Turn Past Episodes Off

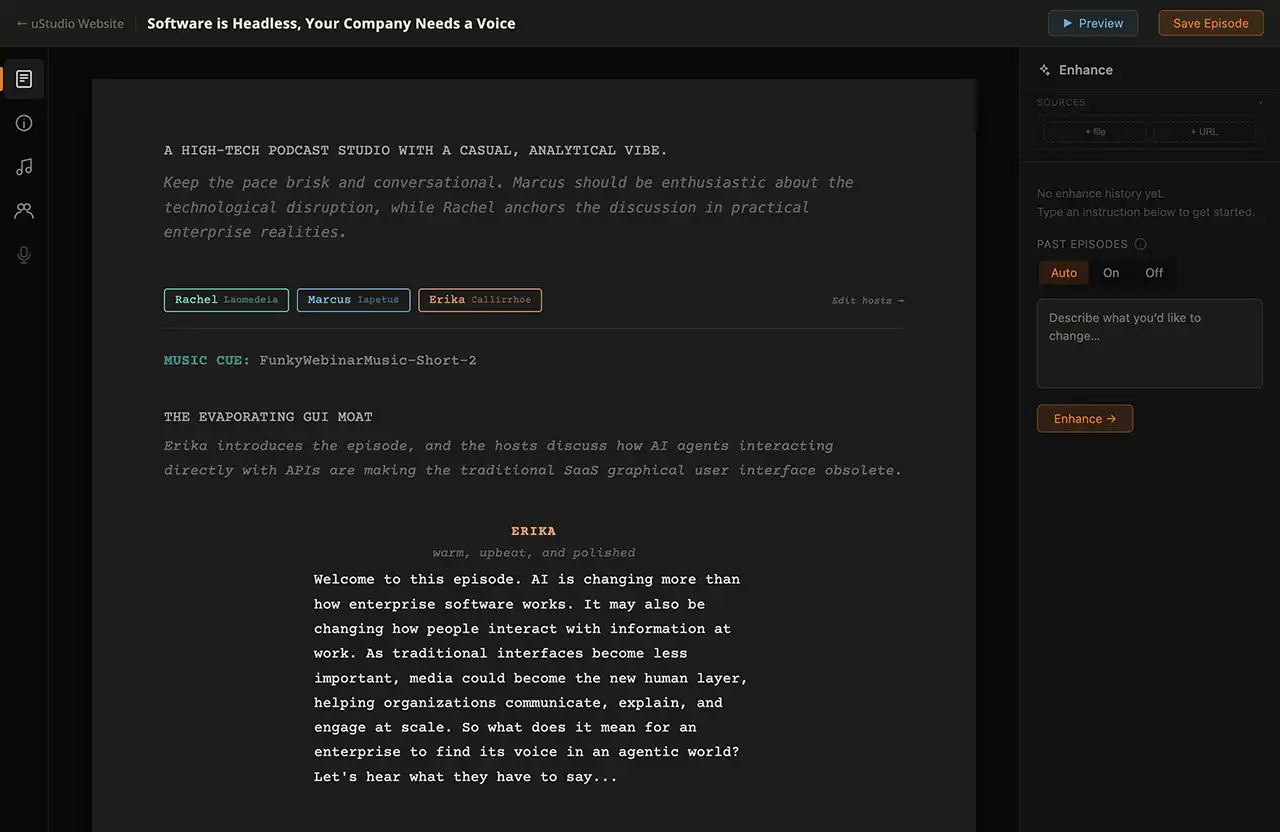[1154, 273]
